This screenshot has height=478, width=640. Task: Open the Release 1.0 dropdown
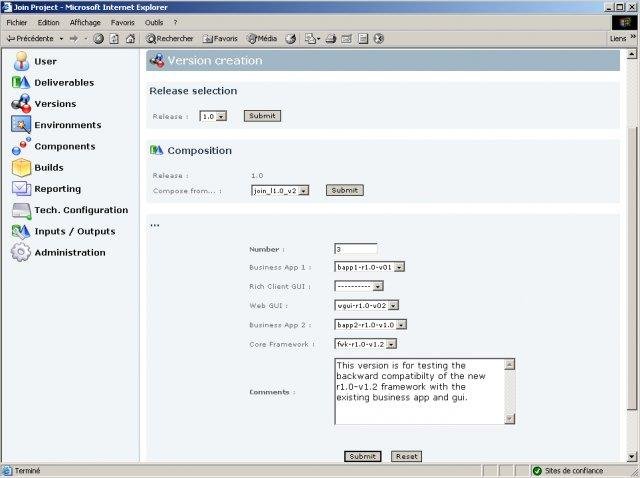point(213,116)
